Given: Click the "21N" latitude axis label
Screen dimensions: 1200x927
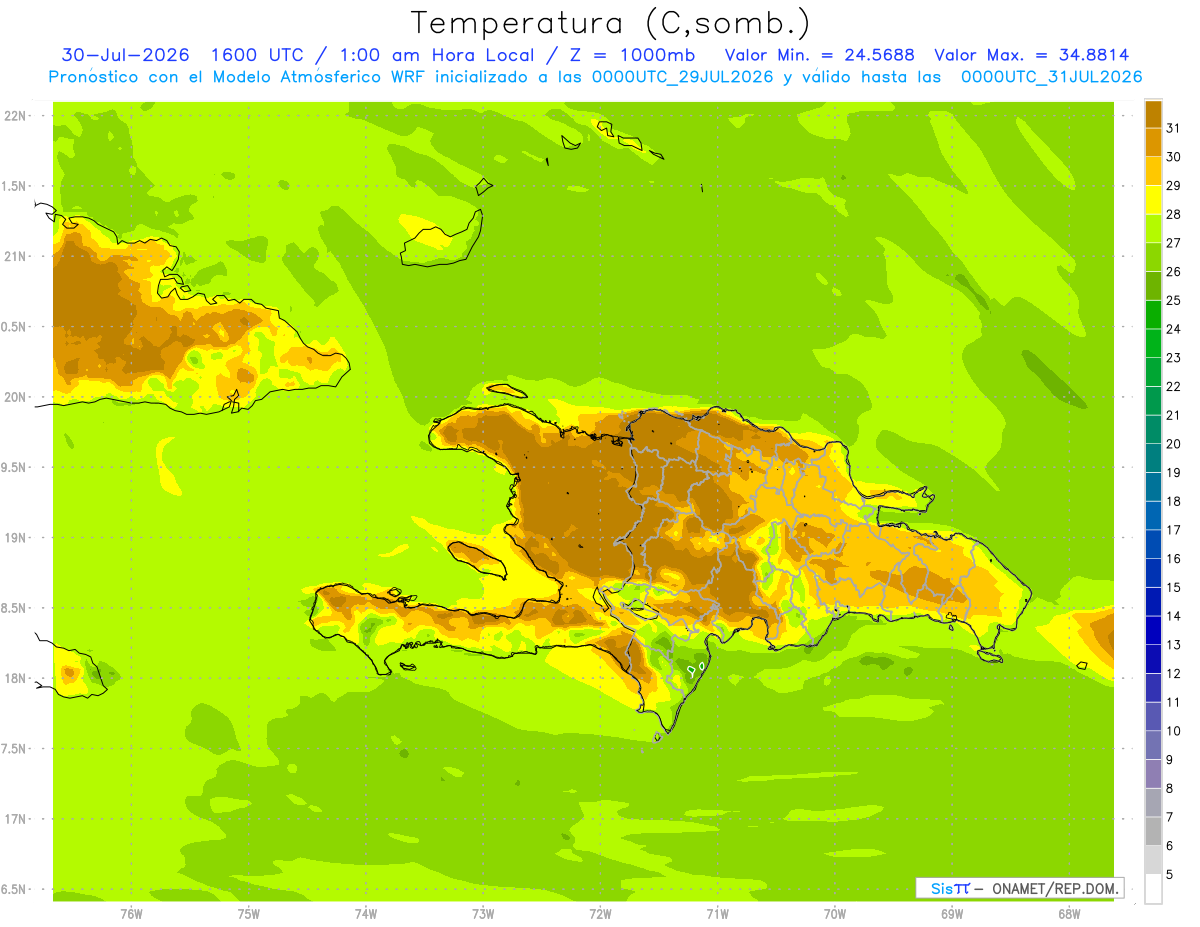Looking at the screenshot, I should click(x=15, y=256).
